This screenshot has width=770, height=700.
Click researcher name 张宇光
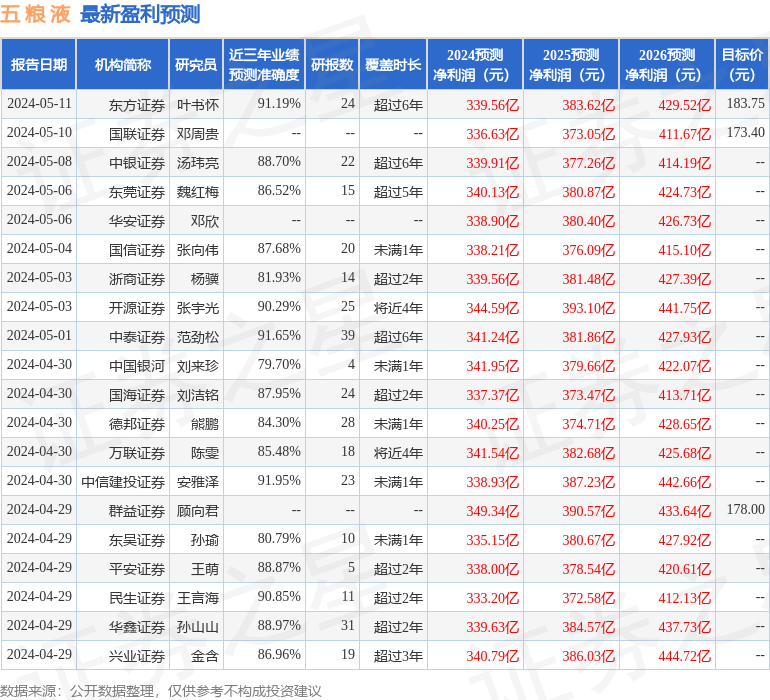pyautogui.click(x=198, y=308)
